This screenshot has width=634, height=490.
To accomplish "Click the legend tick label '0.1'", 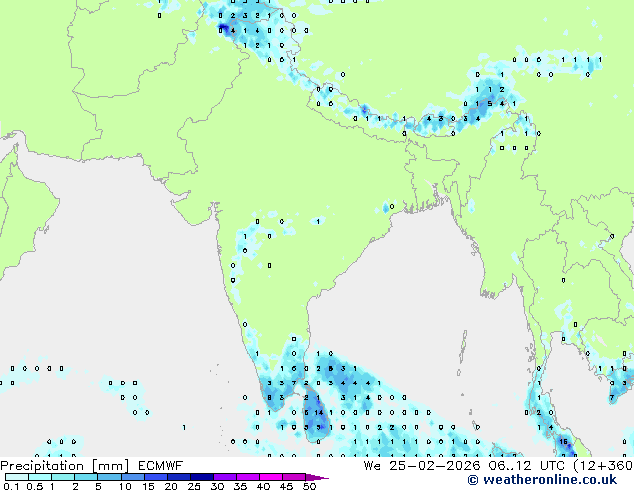I will [11, 486].
